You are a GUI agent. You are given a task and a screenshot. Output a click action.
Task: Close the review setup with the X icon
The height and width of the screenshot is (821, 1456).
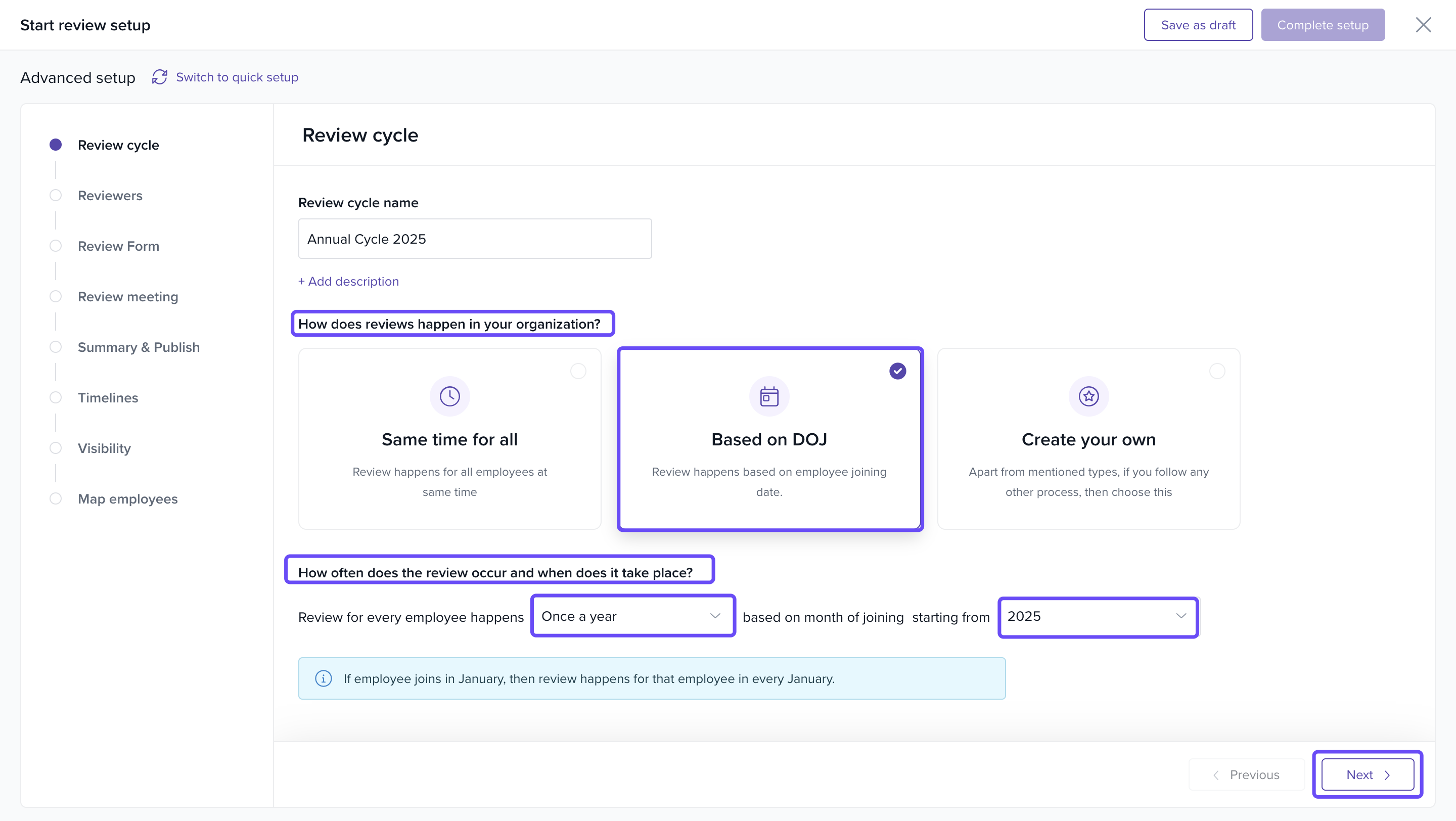[1423, 25]
